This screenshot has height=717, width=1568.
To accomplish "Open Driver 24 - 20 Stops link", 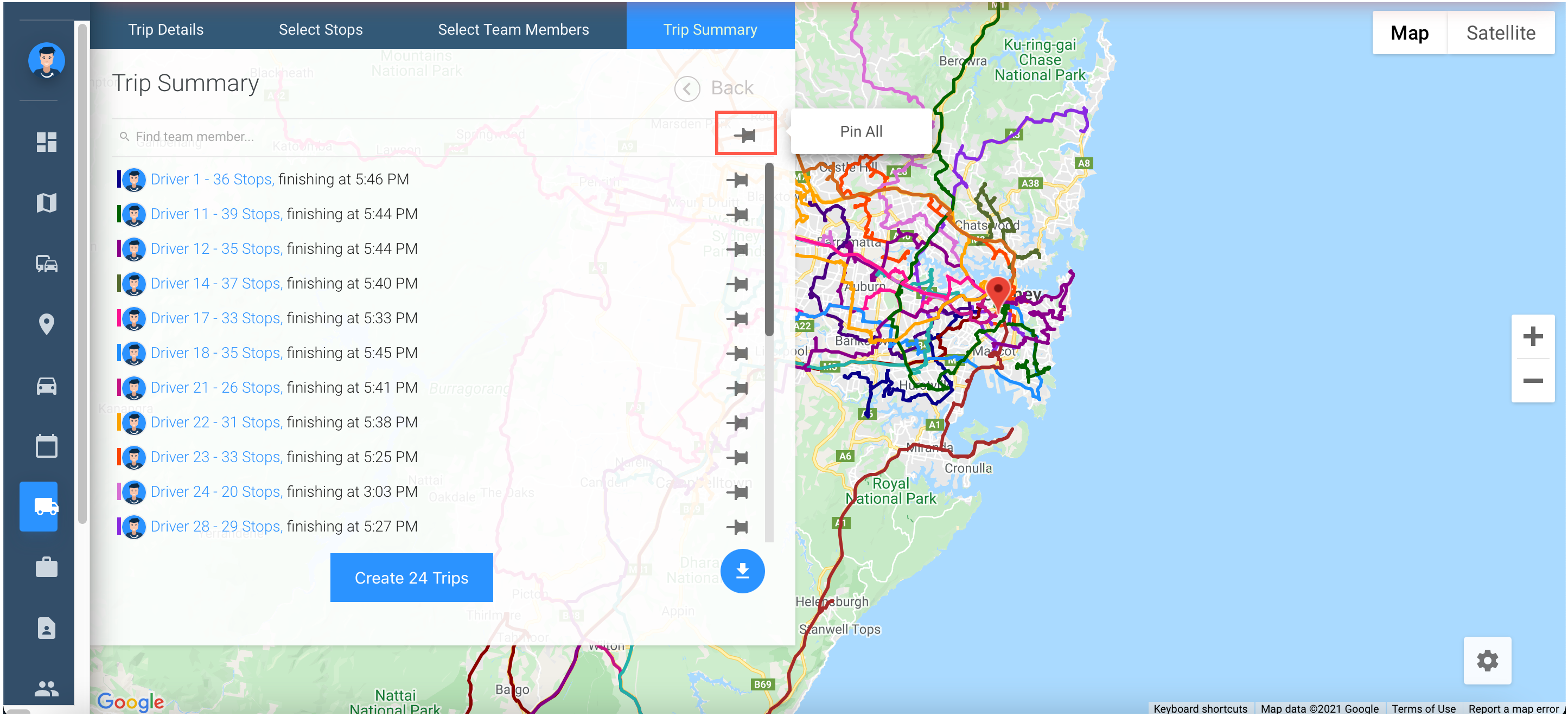I will click(216, 492).
